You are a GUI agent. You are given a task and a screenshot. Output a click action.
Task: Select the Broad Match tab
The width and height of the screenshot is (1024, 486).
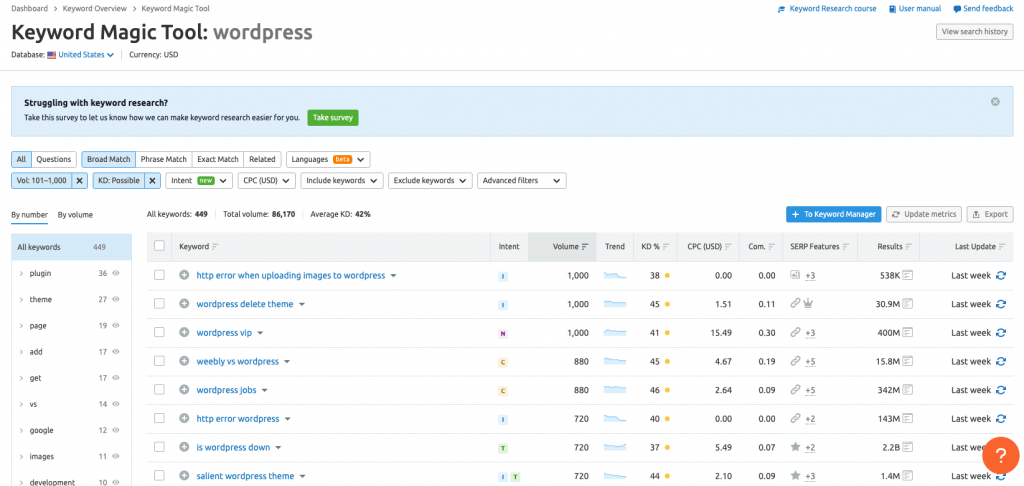coord(108,159)
